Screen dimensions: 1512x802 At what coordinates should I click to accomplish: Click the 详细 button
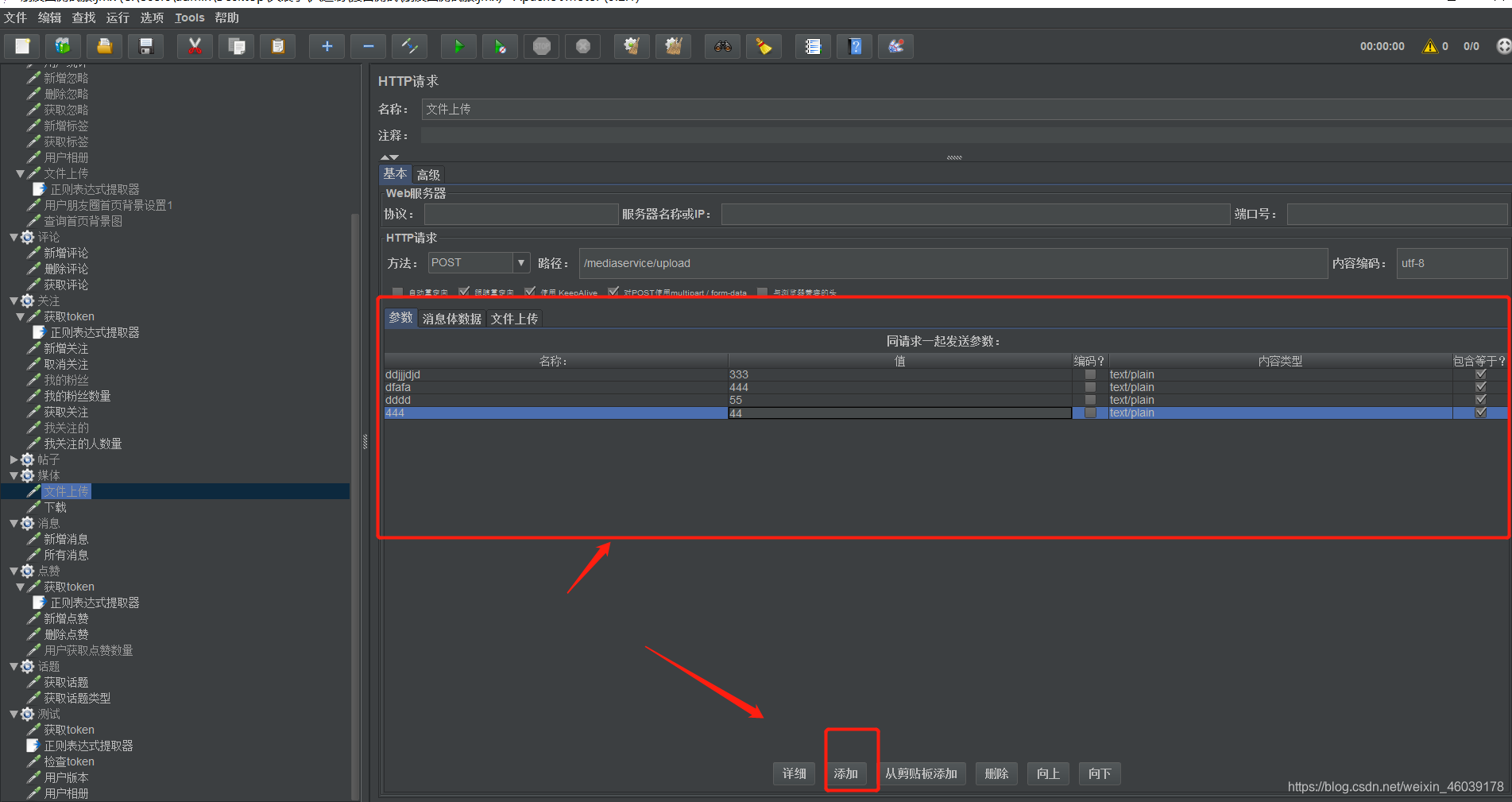point(794,773)
